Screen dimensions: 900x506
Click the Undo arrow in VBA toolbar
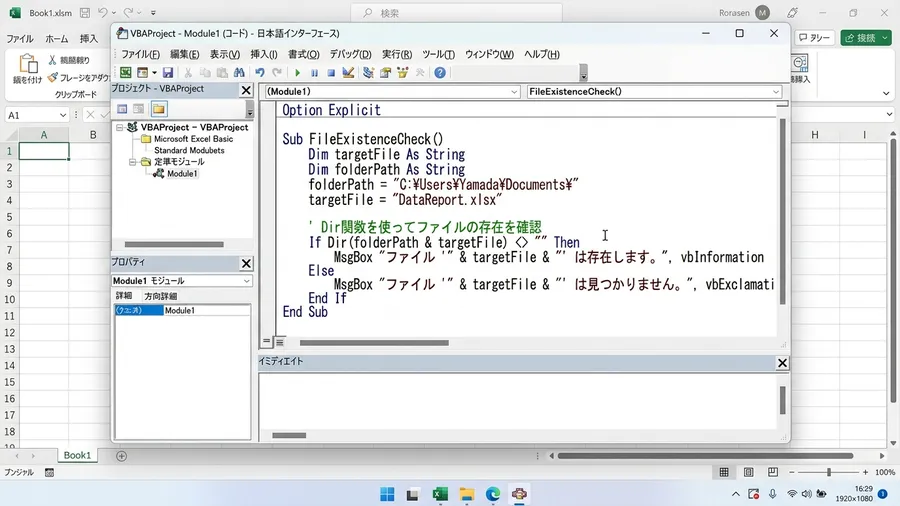pyautogui.click(x=259, y=73)
